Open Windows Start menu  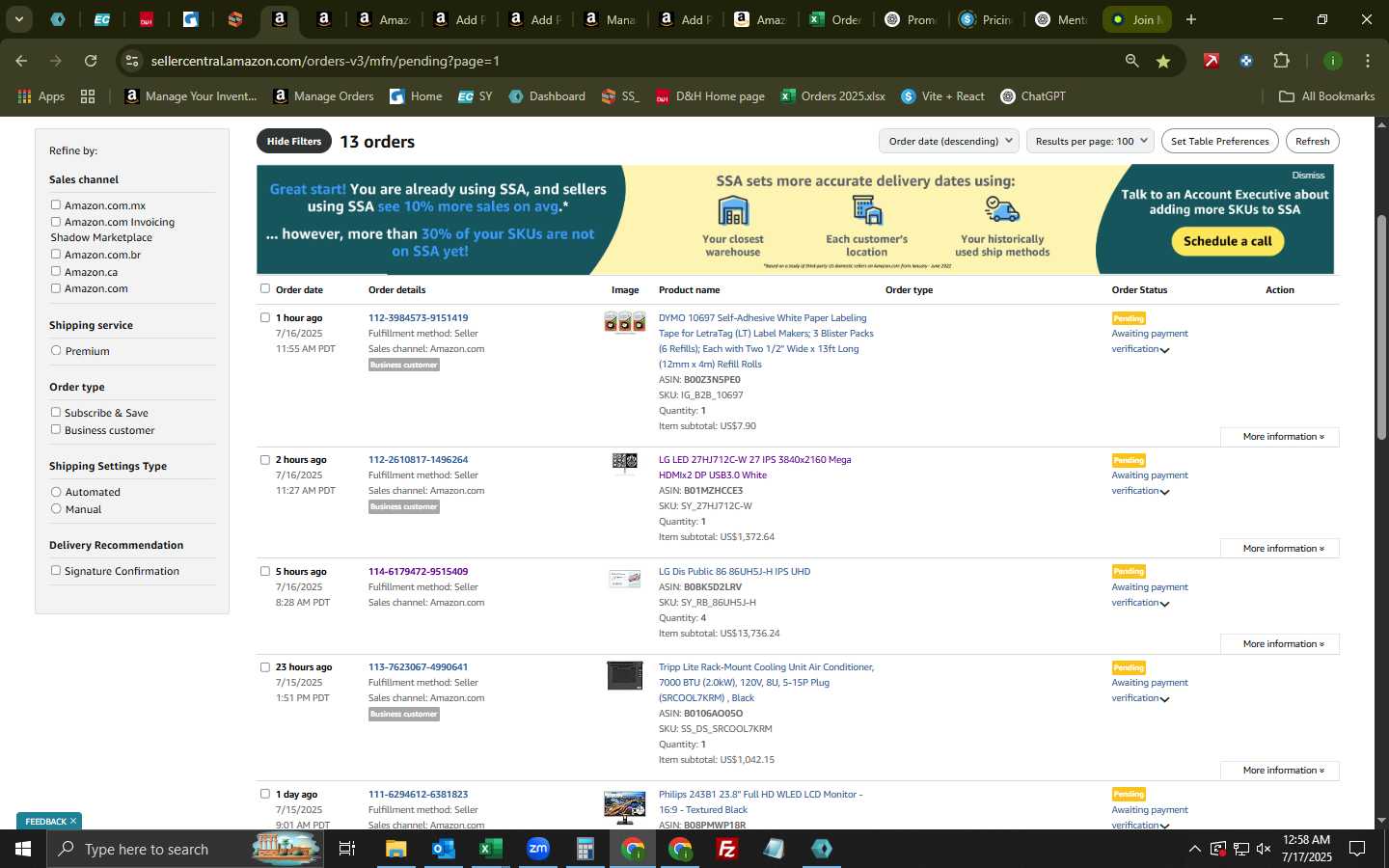pos(23,849)
